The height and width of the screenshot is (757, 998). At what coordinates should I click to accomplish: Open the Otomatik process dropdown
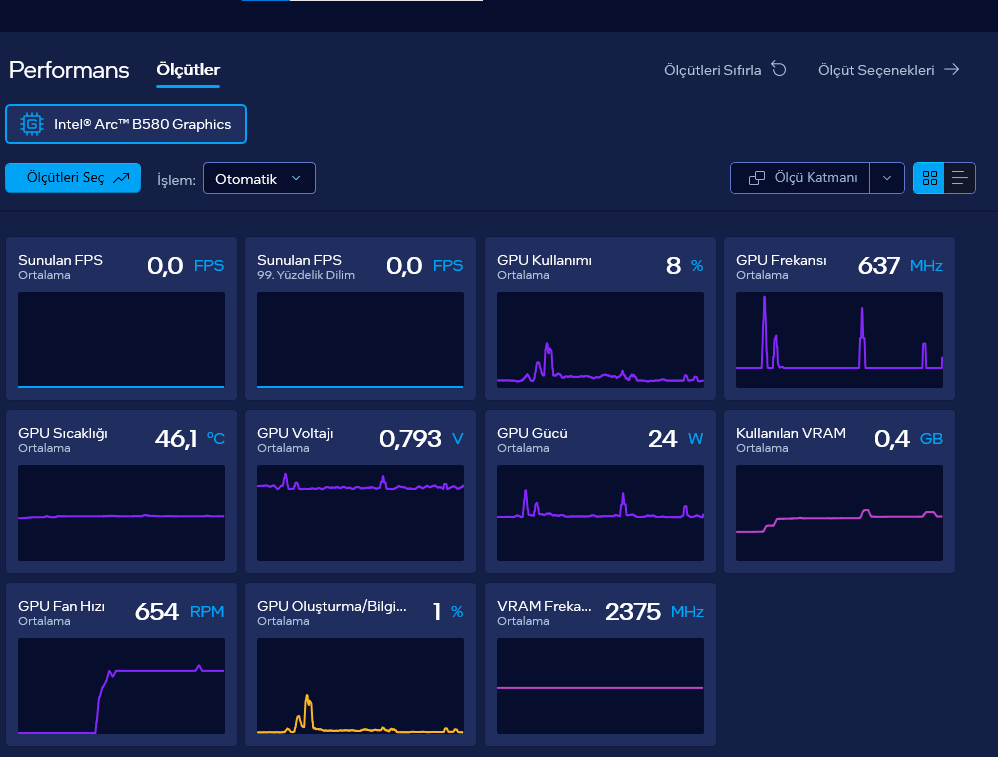click(x=259, y=178)
